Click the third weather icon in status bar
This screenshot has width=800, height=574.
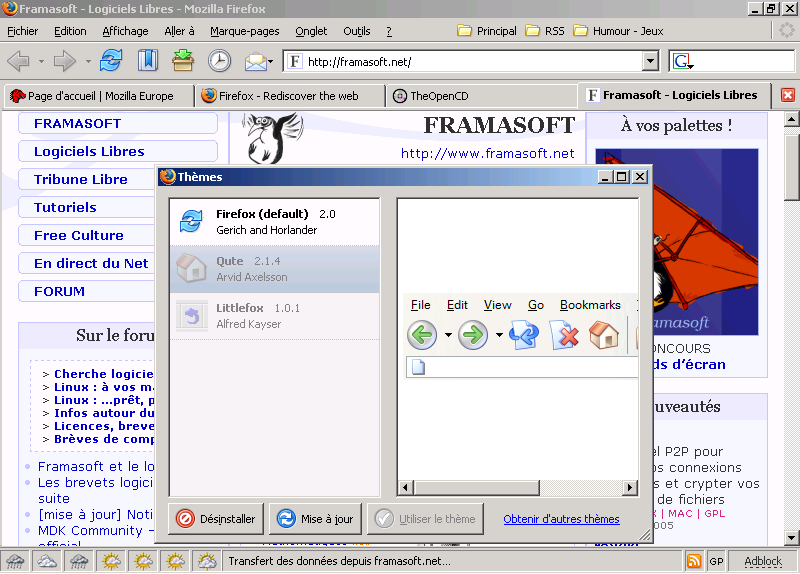pos(79,561)
